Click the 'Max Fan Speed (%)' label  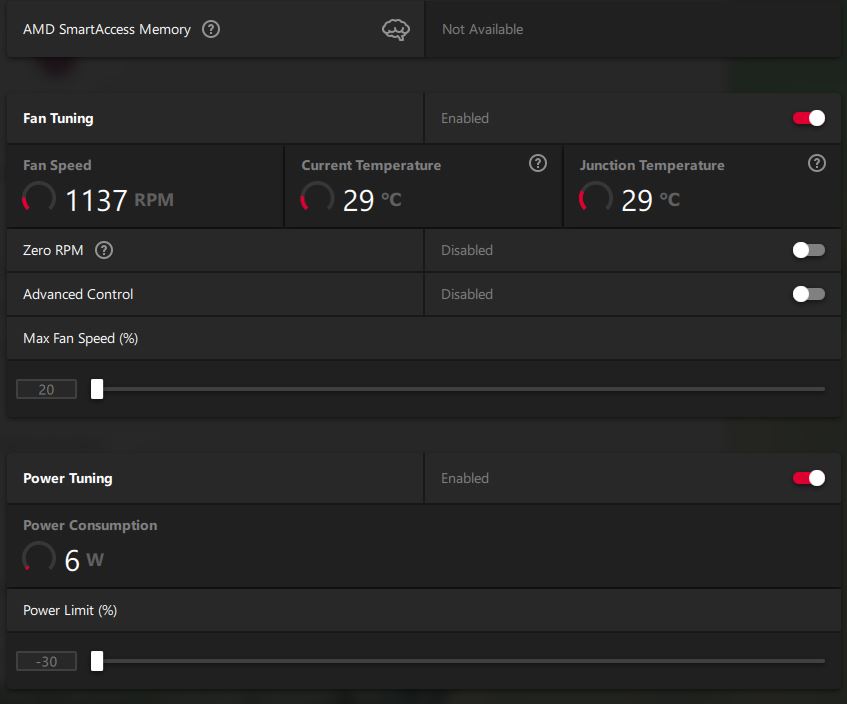coord(80,338)
